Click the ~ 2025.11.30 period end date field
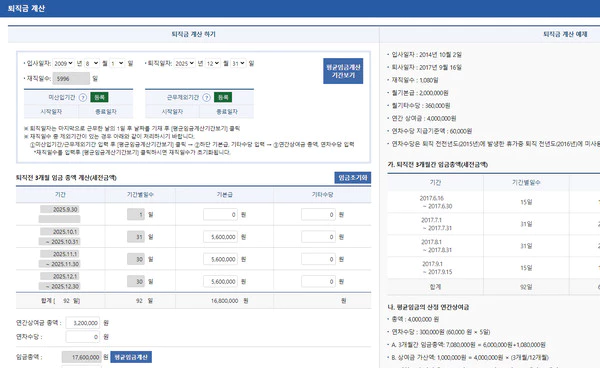This screenshot has width=600, height=368. (x=60, y=264)
